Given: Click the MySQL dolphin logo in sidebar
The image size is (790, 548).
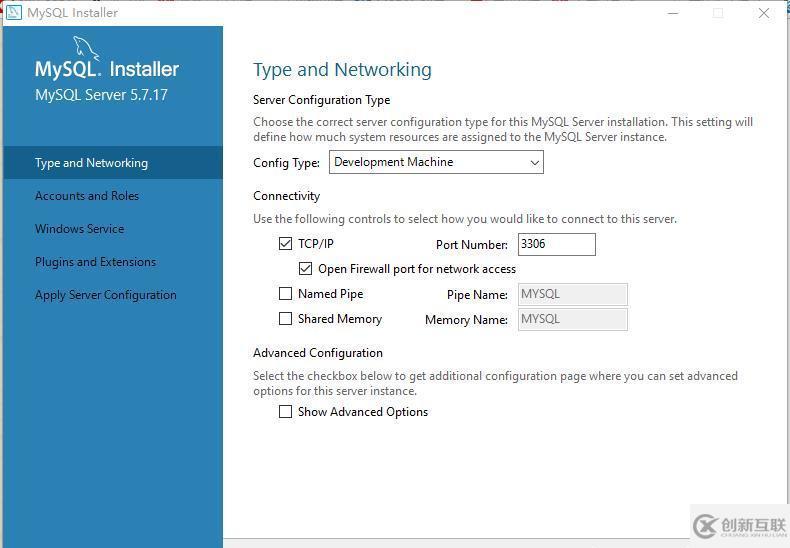Looking at the screenshot, I should [86, 48].
